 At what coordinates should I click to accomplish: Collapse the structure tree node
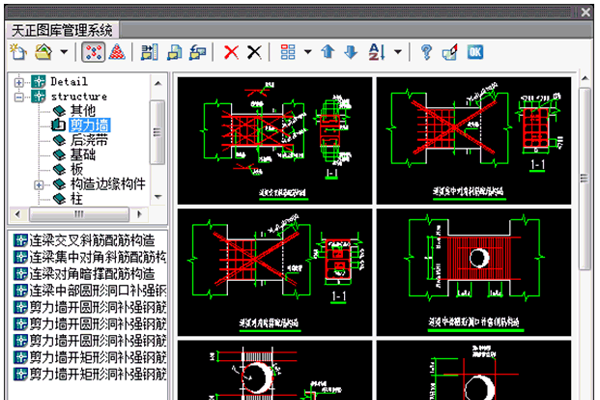click(x=18, y=97)
